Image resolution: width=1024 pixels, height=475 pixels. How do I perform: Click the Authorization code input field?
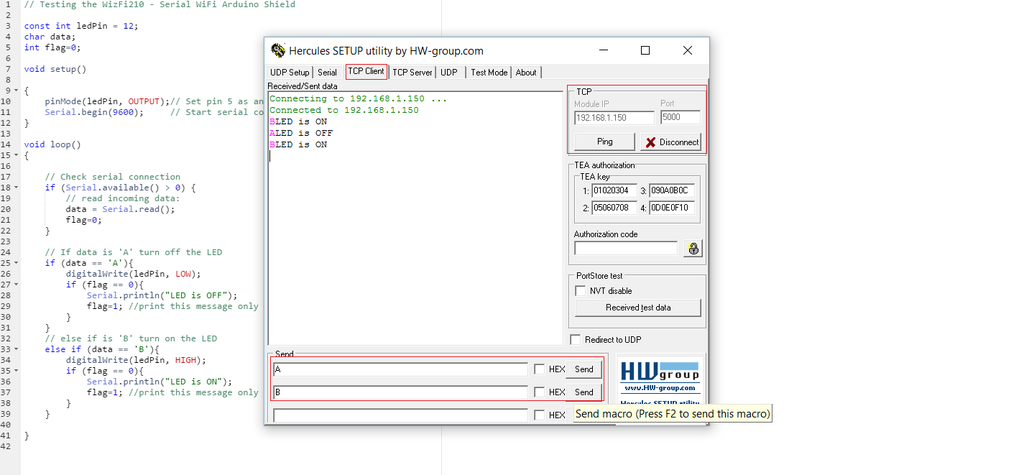pos(626,248)
